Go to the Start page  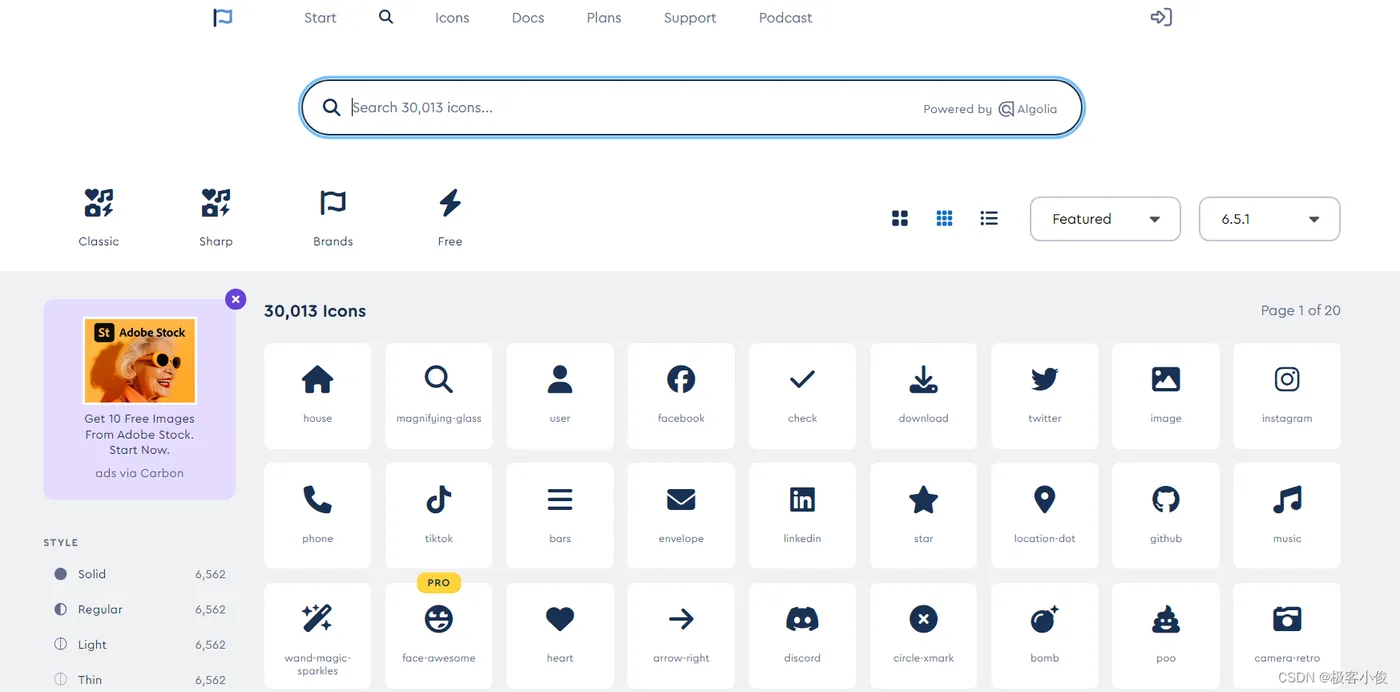click(x=320, y=18)
